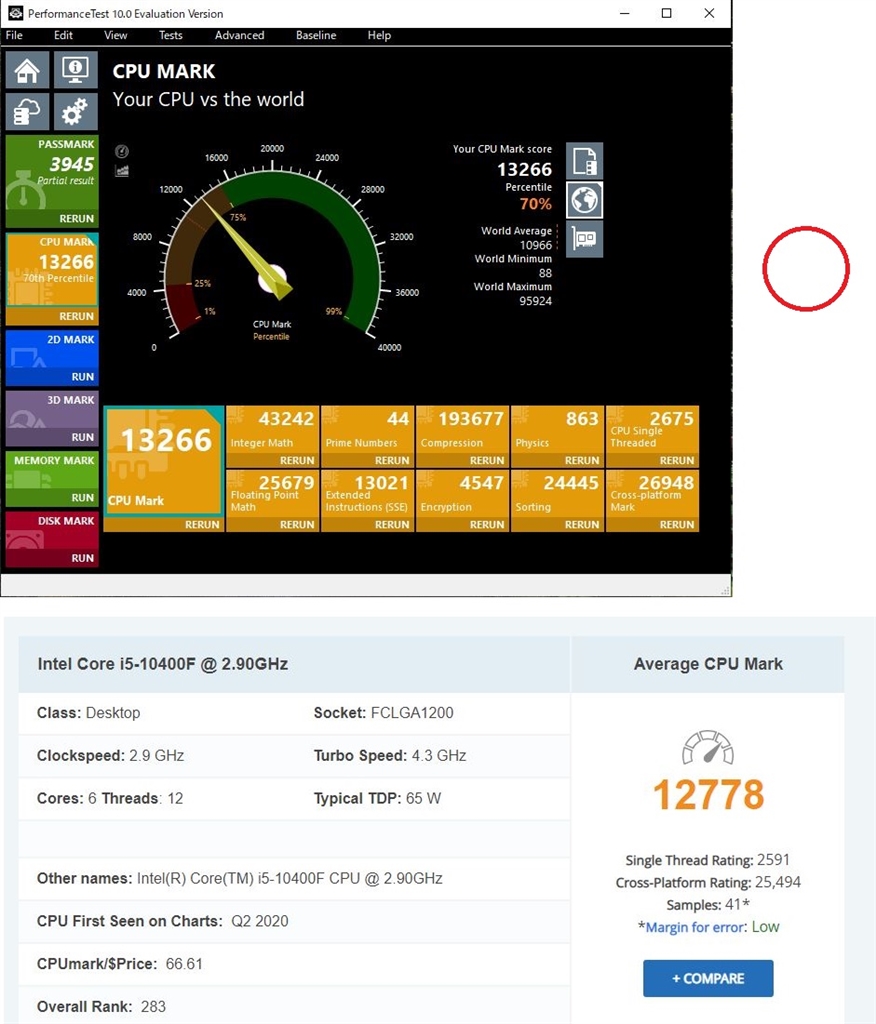Click the World Maximum value 95924
Image resolution: width=876 pixels, height=1024 pixels.
tap(536, 301)
